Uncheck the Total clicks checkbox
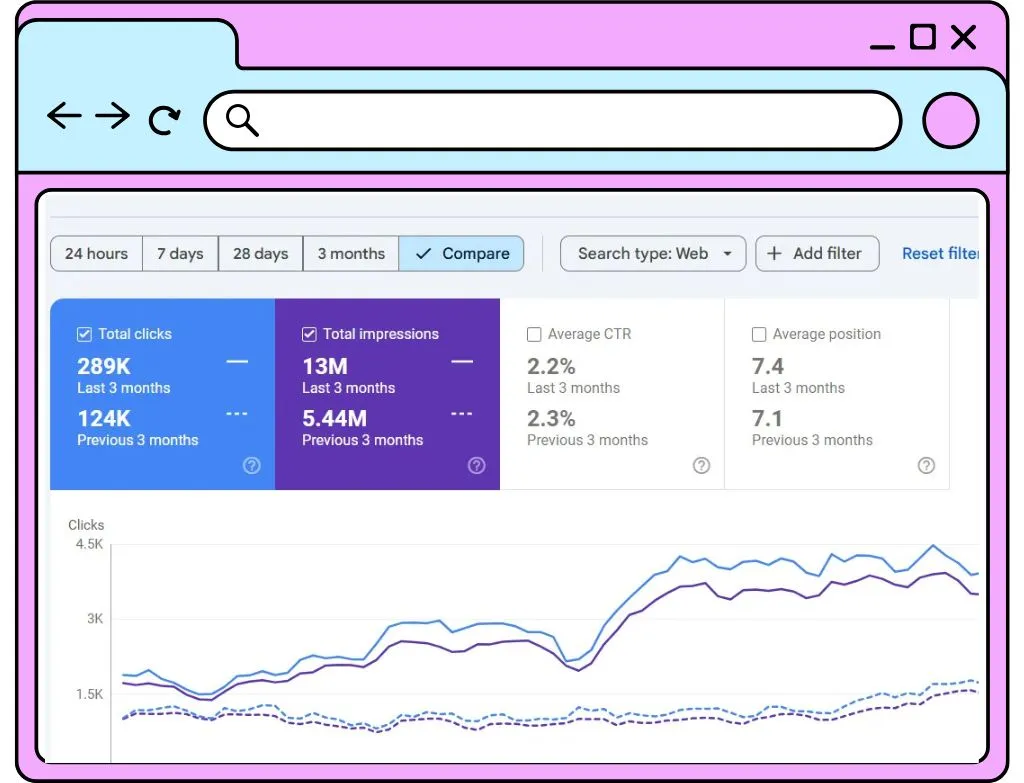Viewport: 1024px width, 783px height. [84, 334]
